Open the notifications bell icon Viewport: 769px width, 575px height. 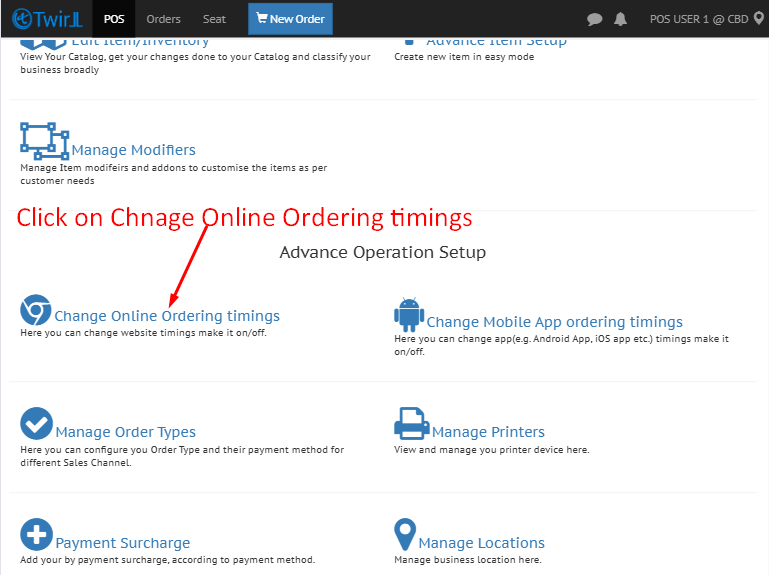coord(621,19)
